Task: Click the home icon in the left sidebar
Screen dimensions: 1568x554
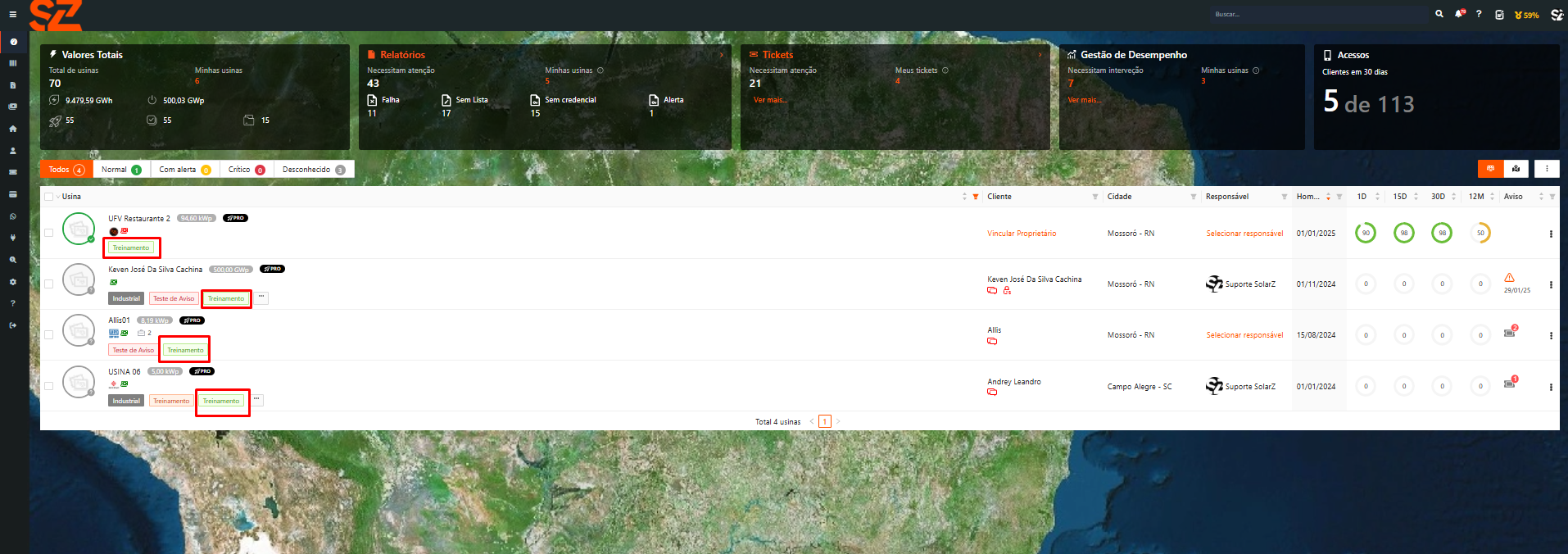Action: click(12, 129)
